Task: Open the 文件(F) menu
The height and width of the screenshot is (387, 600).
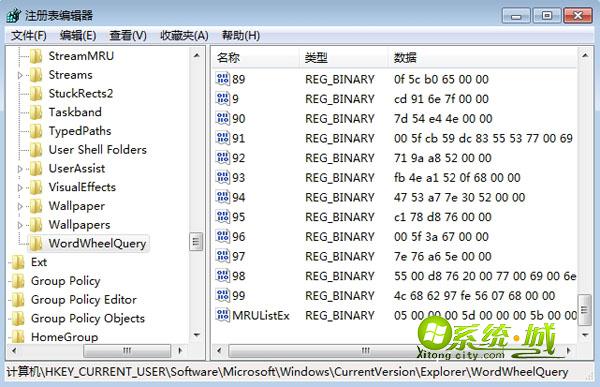Action: click(29, 36)
